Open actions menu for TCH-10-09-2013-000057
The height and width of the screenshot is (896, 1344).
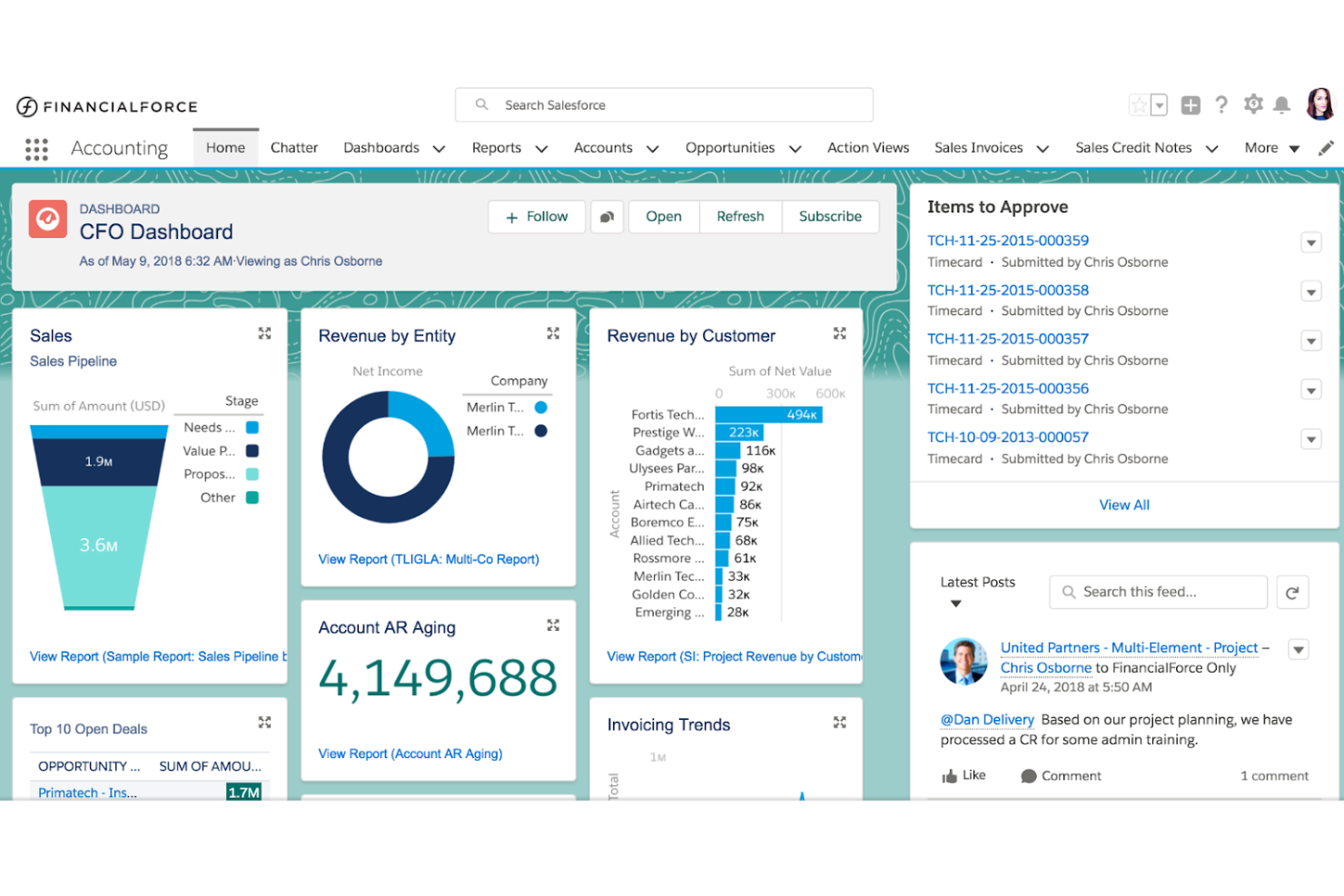pos(1310,438)
